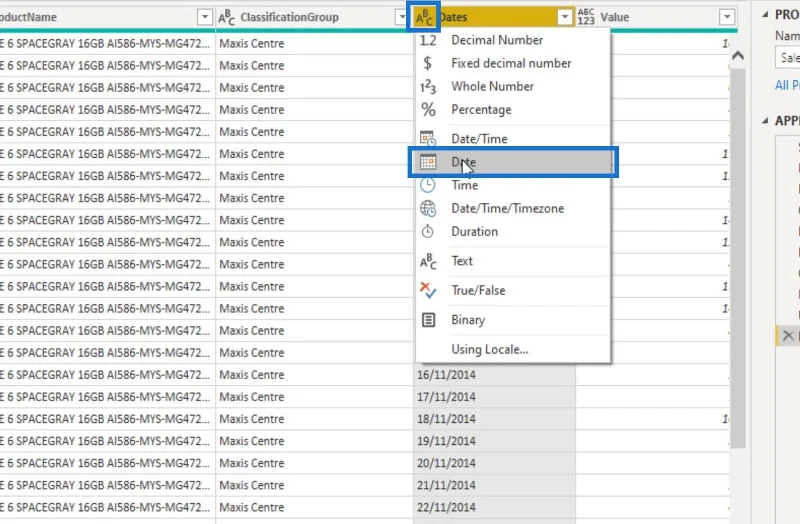This screenshot has height=524, width=800.
Task: Click the 123 Whole Number icon
Action: 428,87
